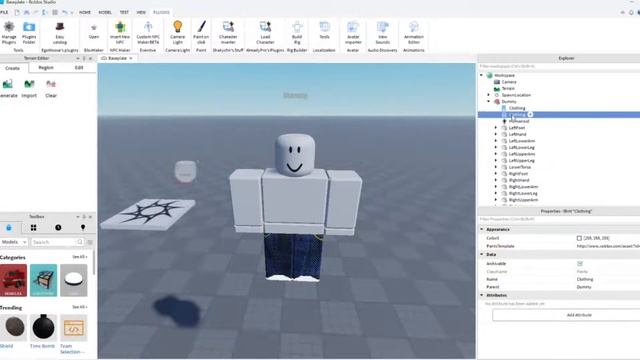The height and width of the screenshot is (360, 640).
Task: Click the Color3 swatch in Properties
Action: [579, 238]
